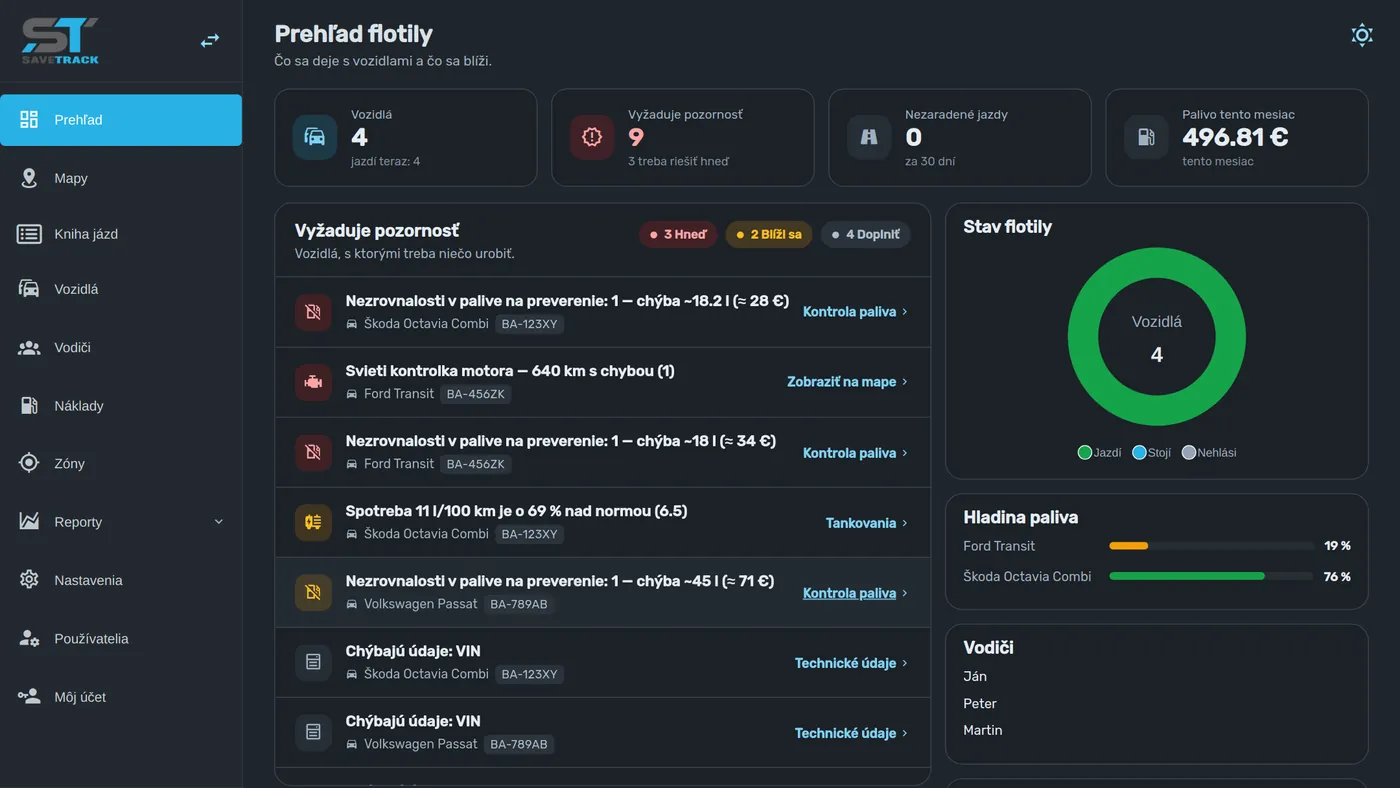Collapse sidebar with the swap arrows icon
The height and width of the screenshot is (788, 1400).
point(210,41)
